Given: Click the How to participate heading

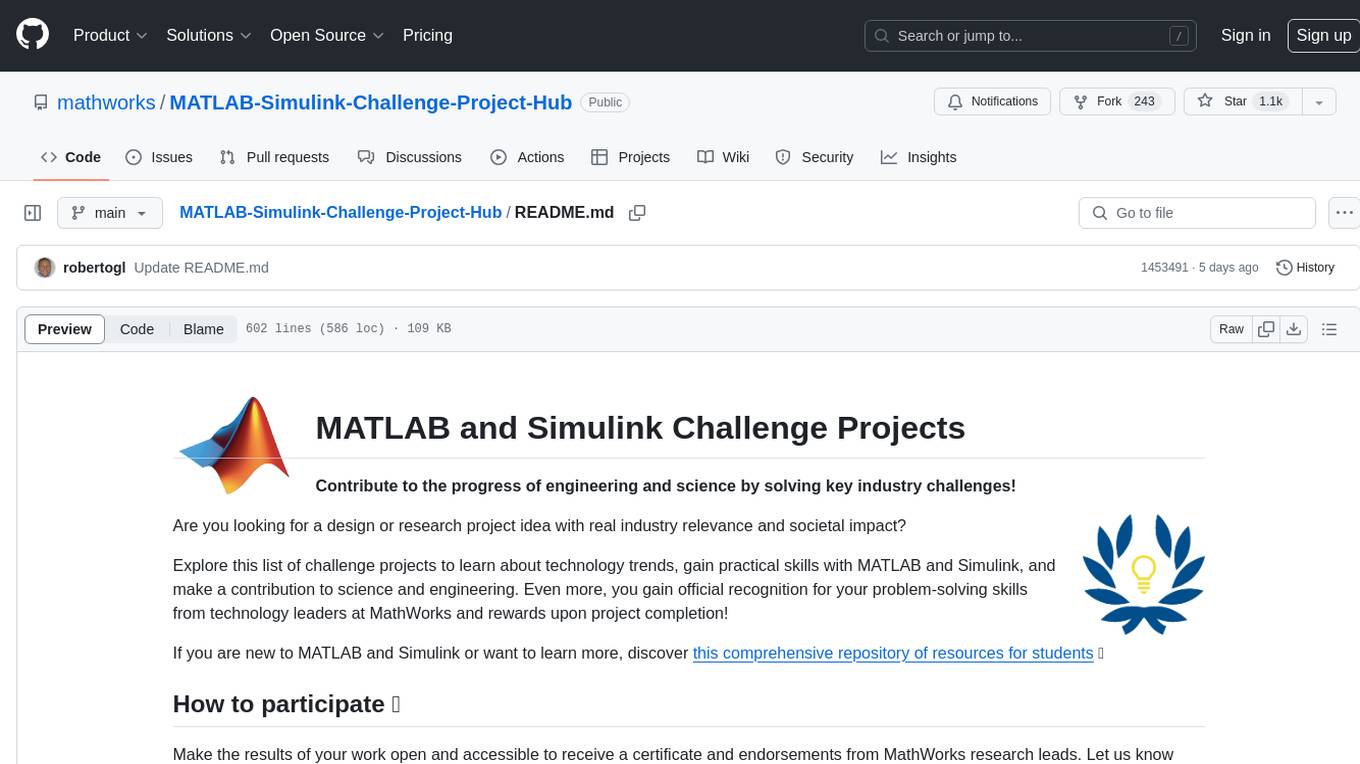Looking at the screenshot, I should pyautogui.click(x=287, y=704).
